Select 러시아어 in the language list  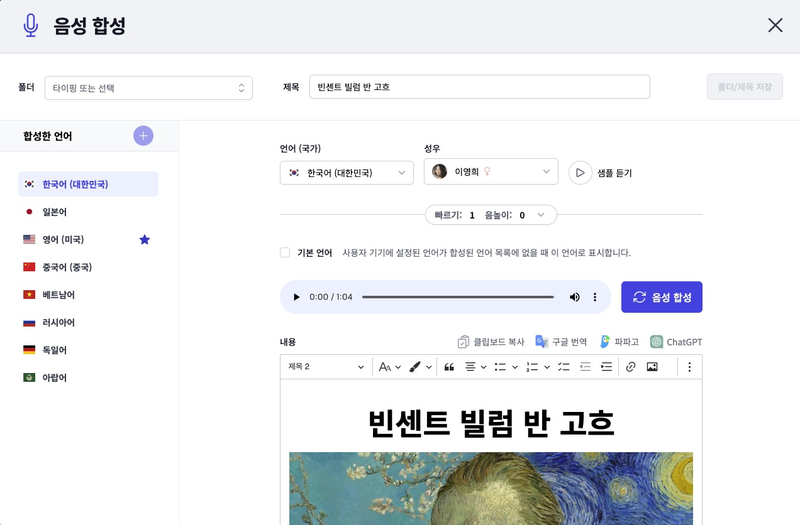point(88,322)
